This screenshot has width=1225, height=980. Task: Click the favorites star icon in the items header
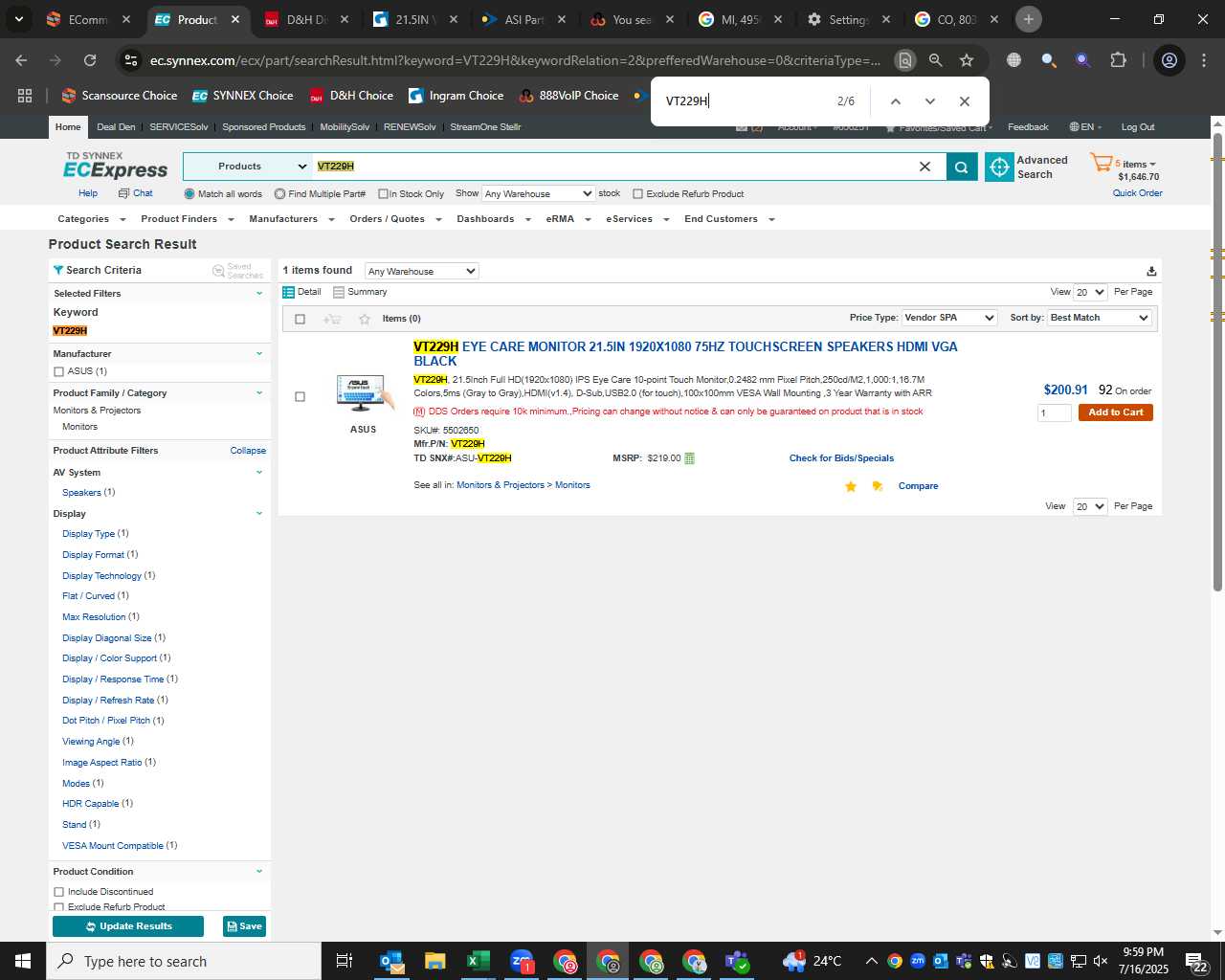[365, 319]
